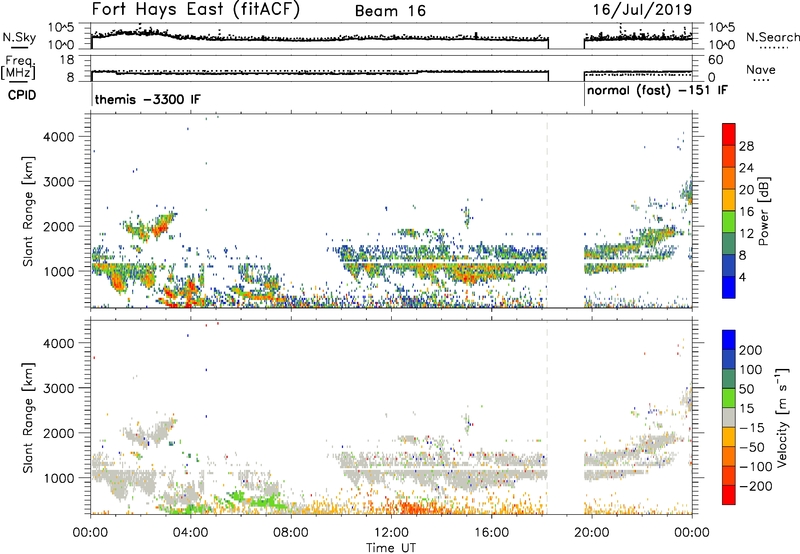Click the 'Velocity [m s⁻¹]' colorbar label
Screen dimensions: 800x554
(782, 417)
